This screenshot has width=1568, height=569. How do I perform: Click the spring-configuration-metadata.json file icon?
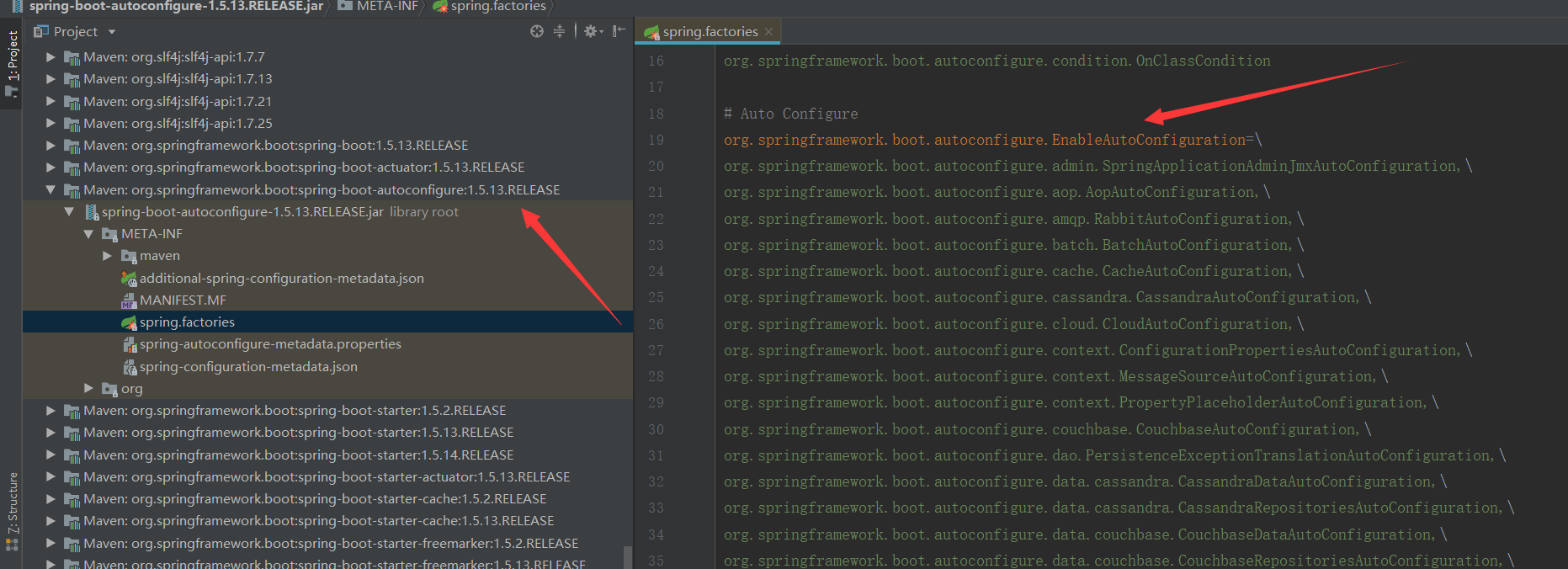tap(130, 367)
